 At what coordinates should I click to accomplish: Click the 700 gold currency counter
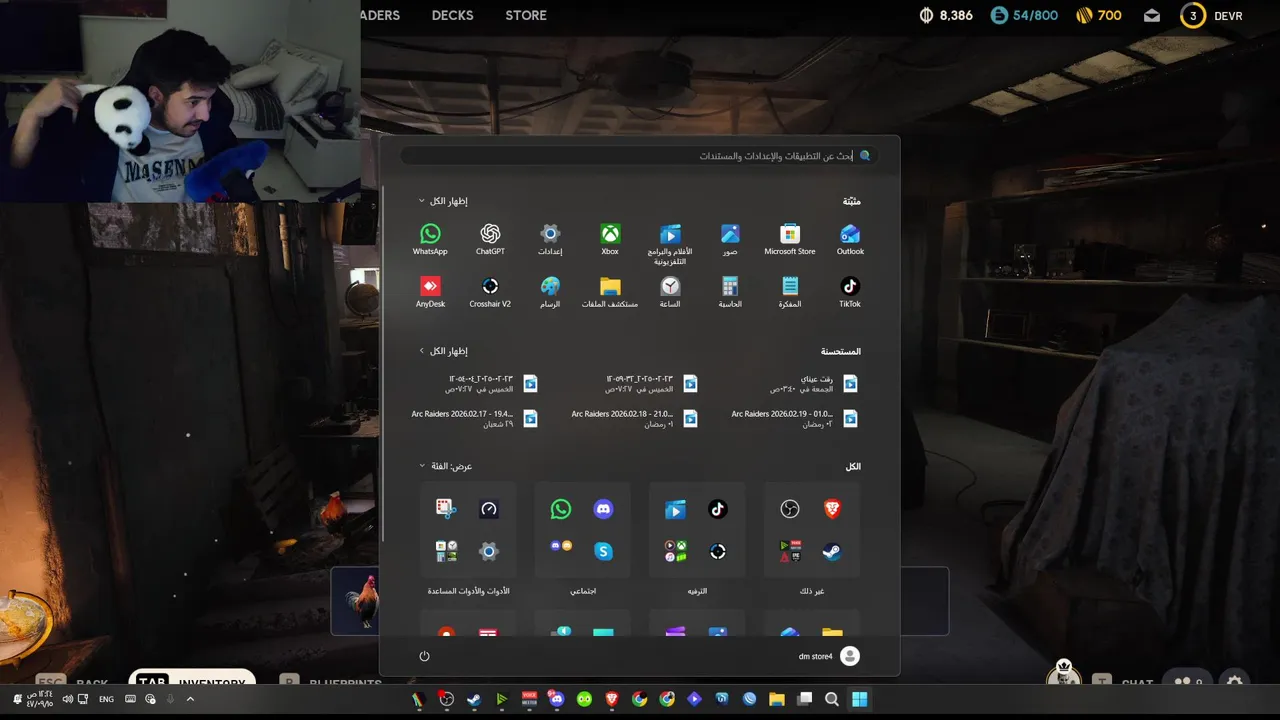(x=1098, y=15)
